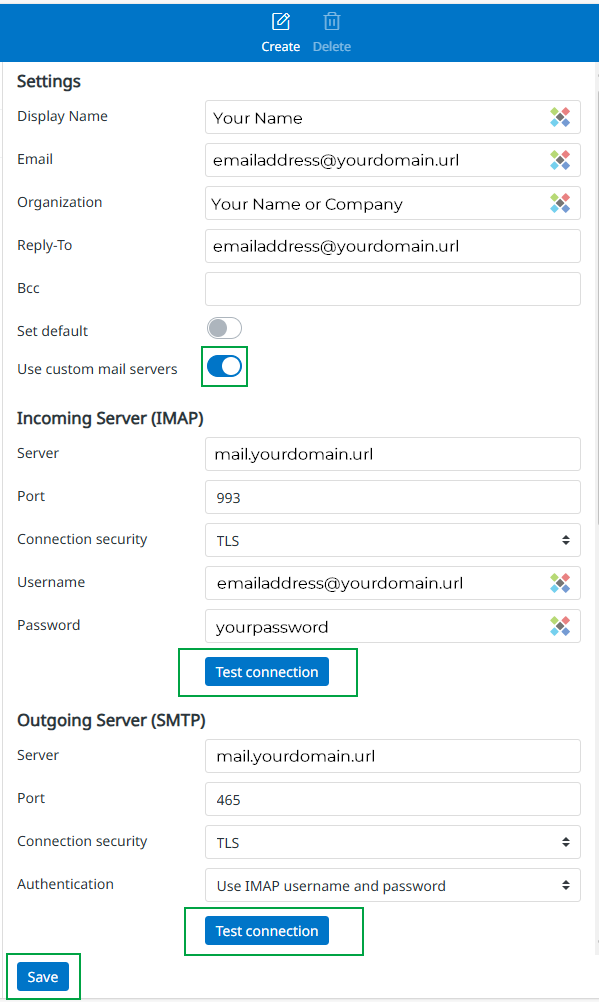599x1002 pixels.
Task: Enable the Set default toggle
Action: click(224, 328)
